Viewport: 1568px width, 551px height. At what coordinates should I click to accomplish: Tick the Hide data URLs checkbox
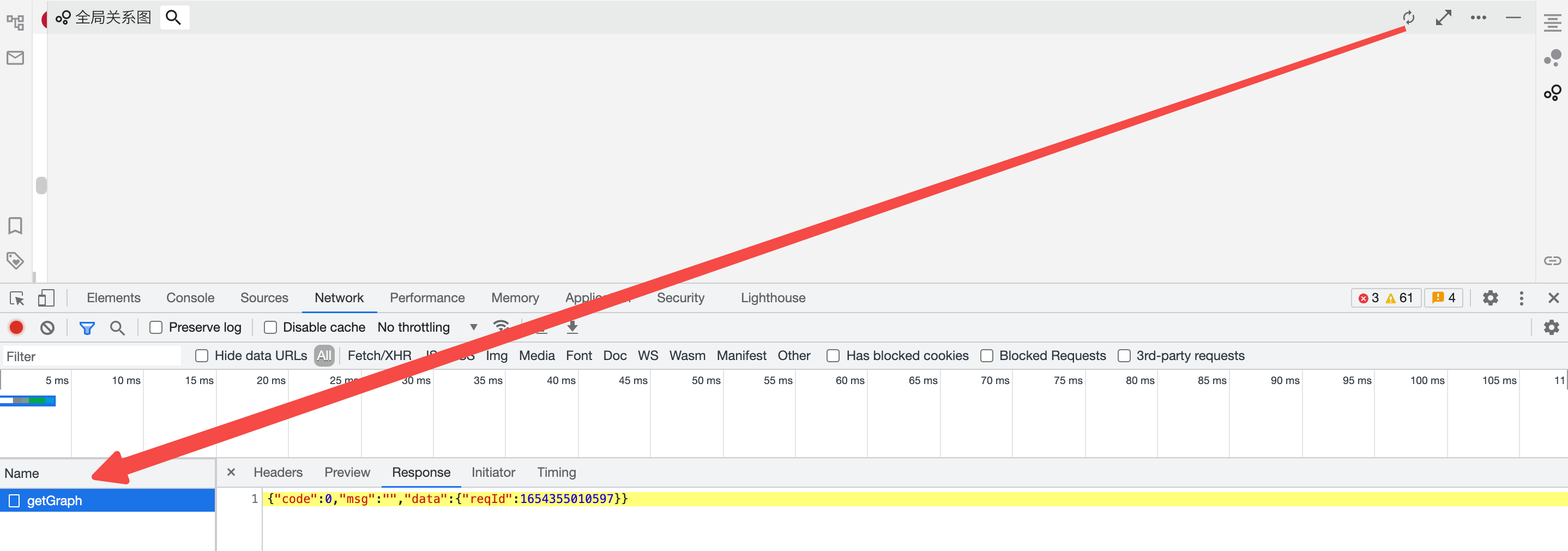tap(202, 356)
